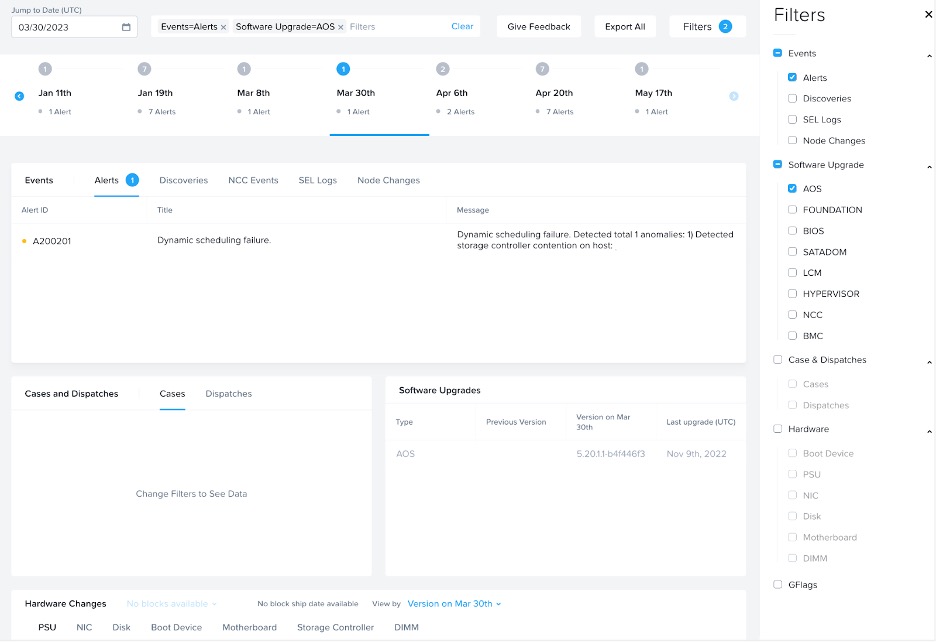The height and width of the screenshot is (642, 936).
Task: Remove the Software Upgrade=AOS filter chip
Action: coord(341,27)
